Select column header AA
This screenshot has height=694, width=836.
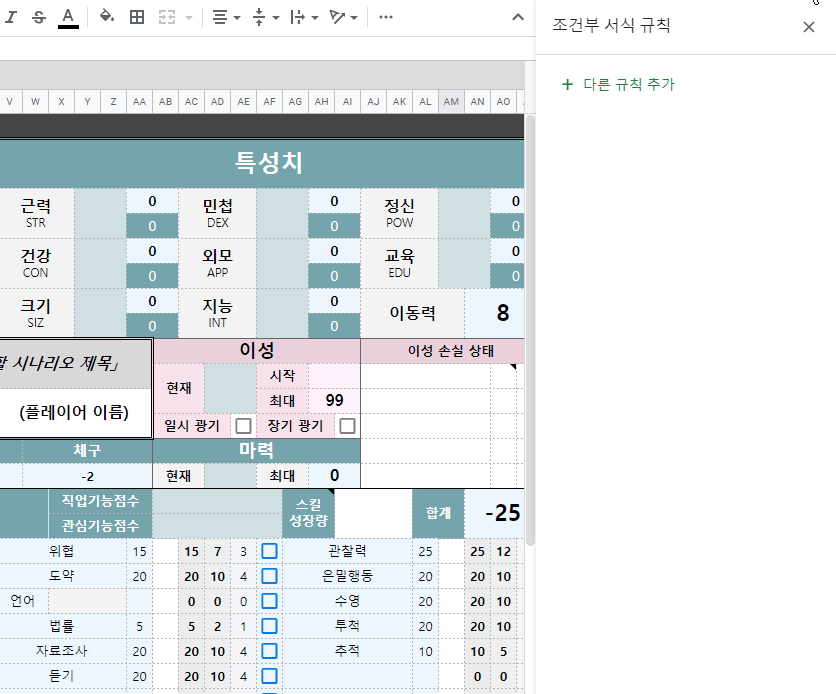(x=139, y=101)
